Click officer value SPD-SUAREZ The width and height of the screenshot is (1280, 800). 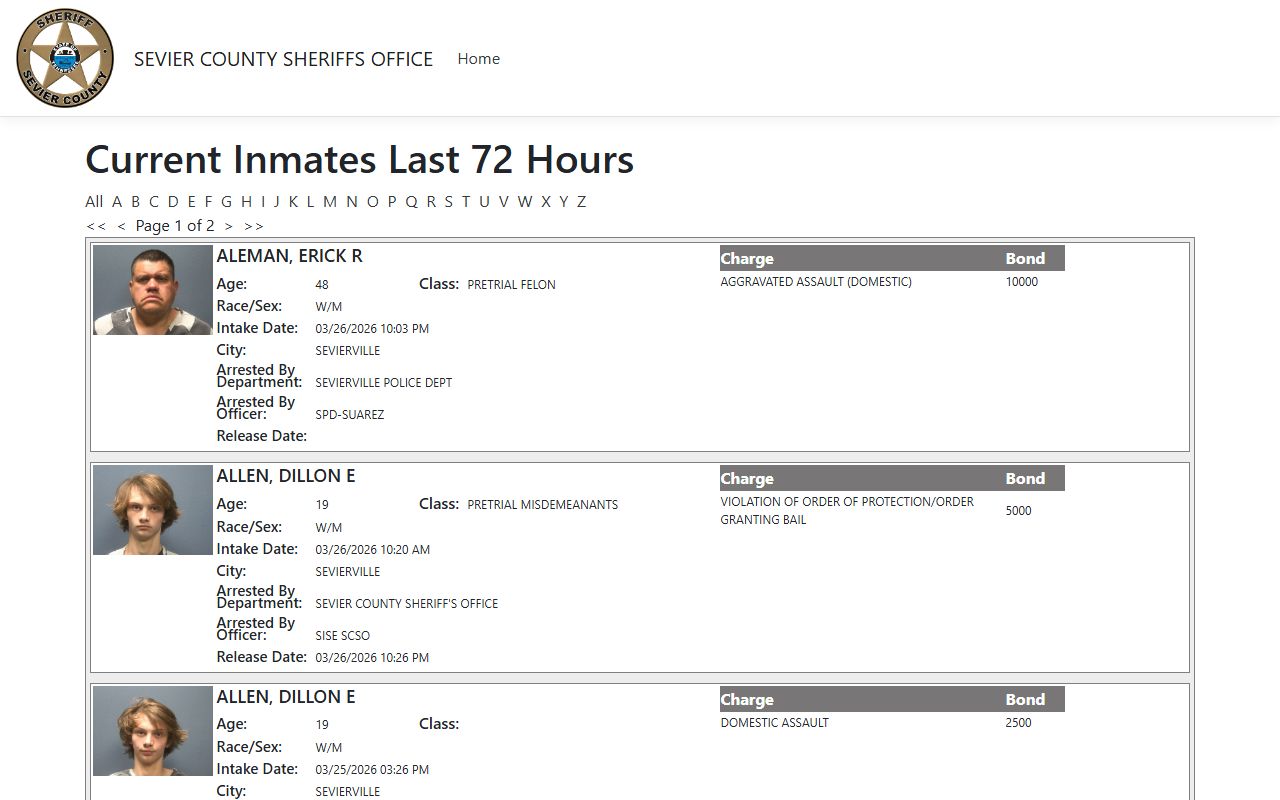point(350,415)
